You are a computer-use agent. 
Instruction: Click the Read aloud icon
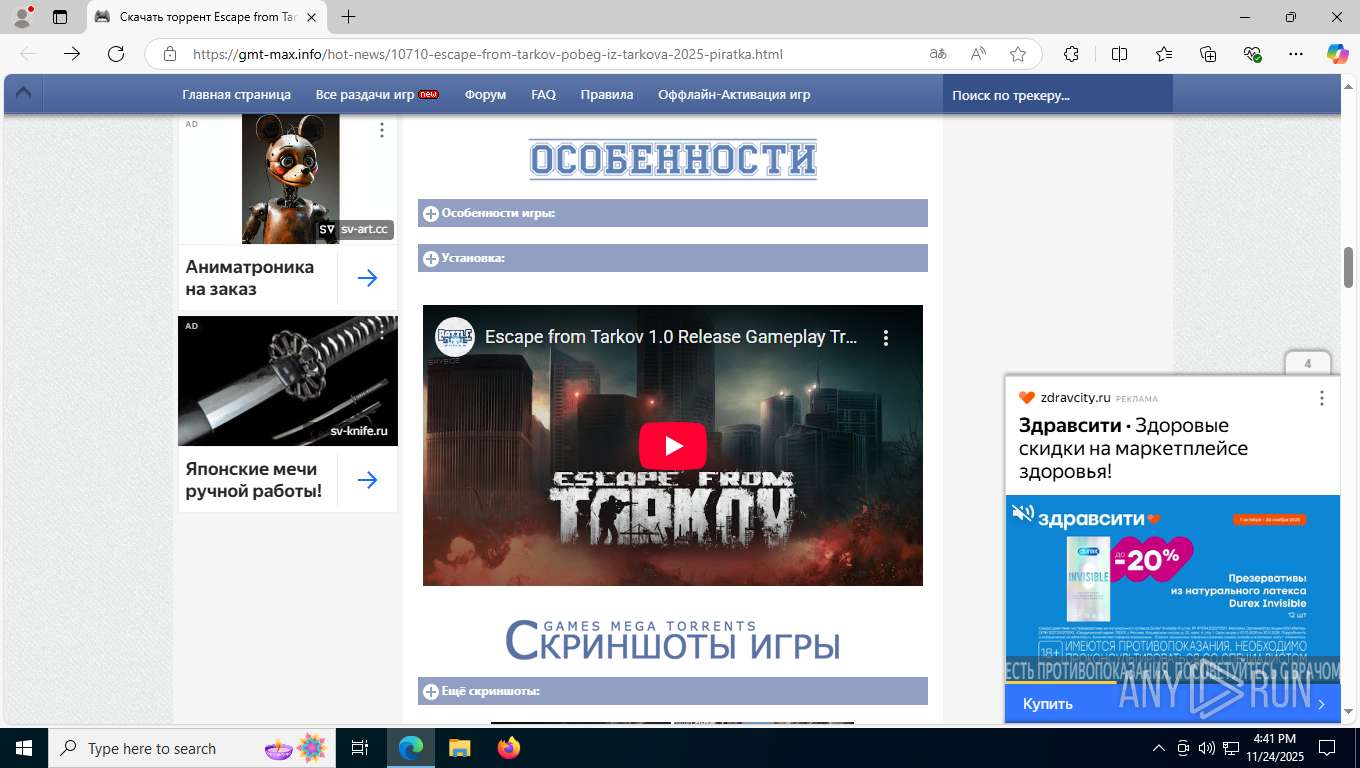pos(978,54)
